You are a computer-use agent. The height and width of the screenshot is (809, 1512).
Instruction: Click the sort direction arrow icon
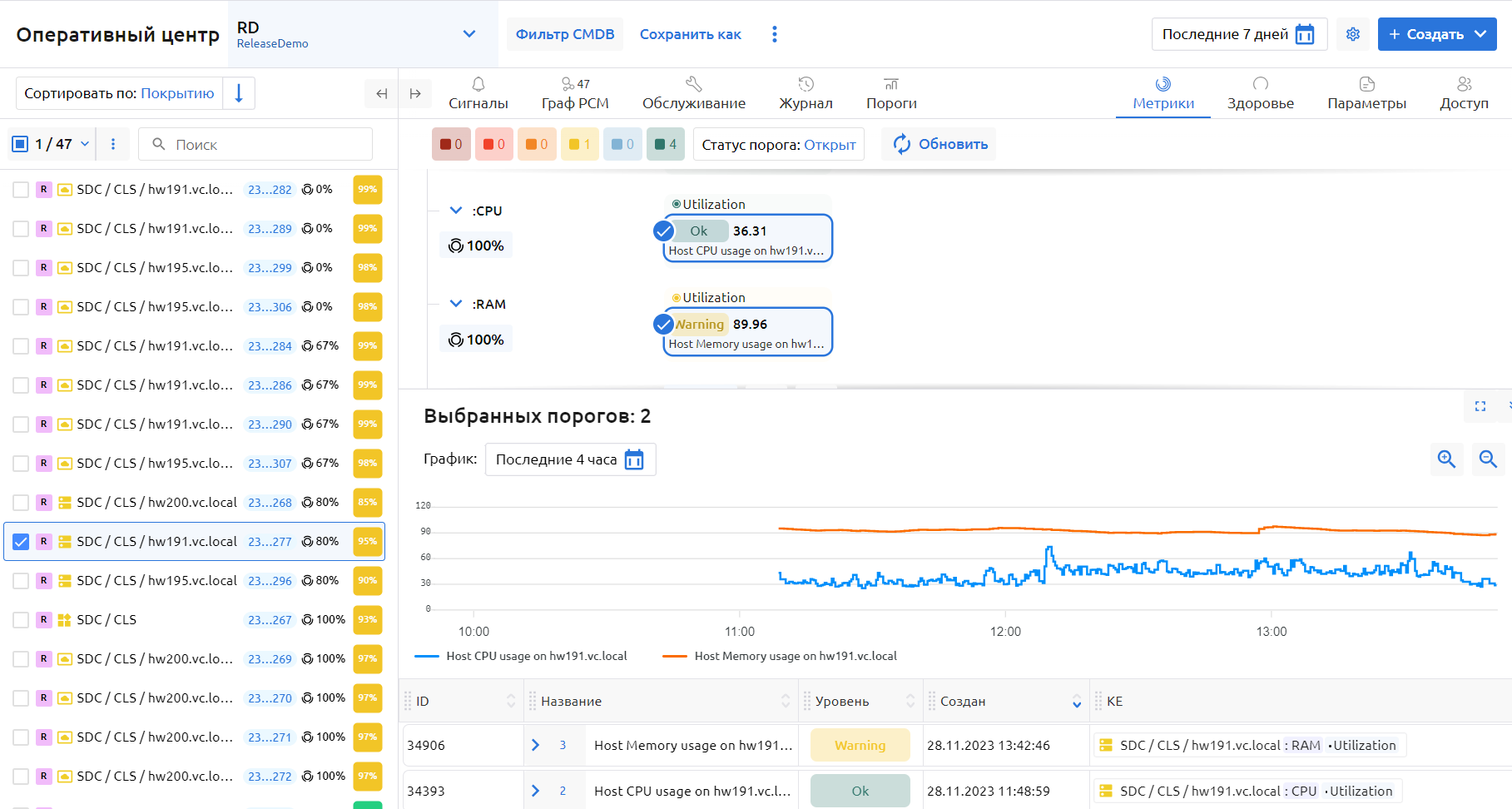coord(239,93)
